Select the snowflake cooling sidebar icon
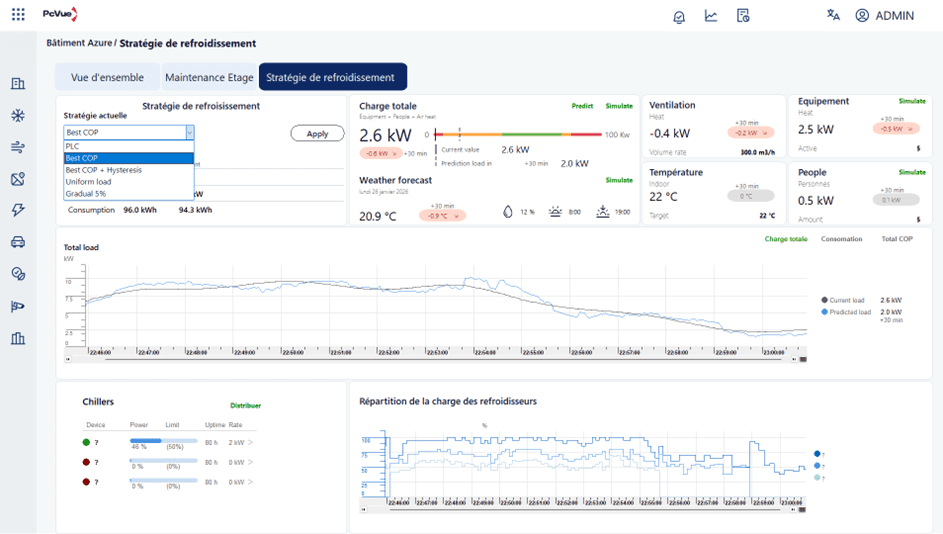943x534 pixels. click(18, 116)
